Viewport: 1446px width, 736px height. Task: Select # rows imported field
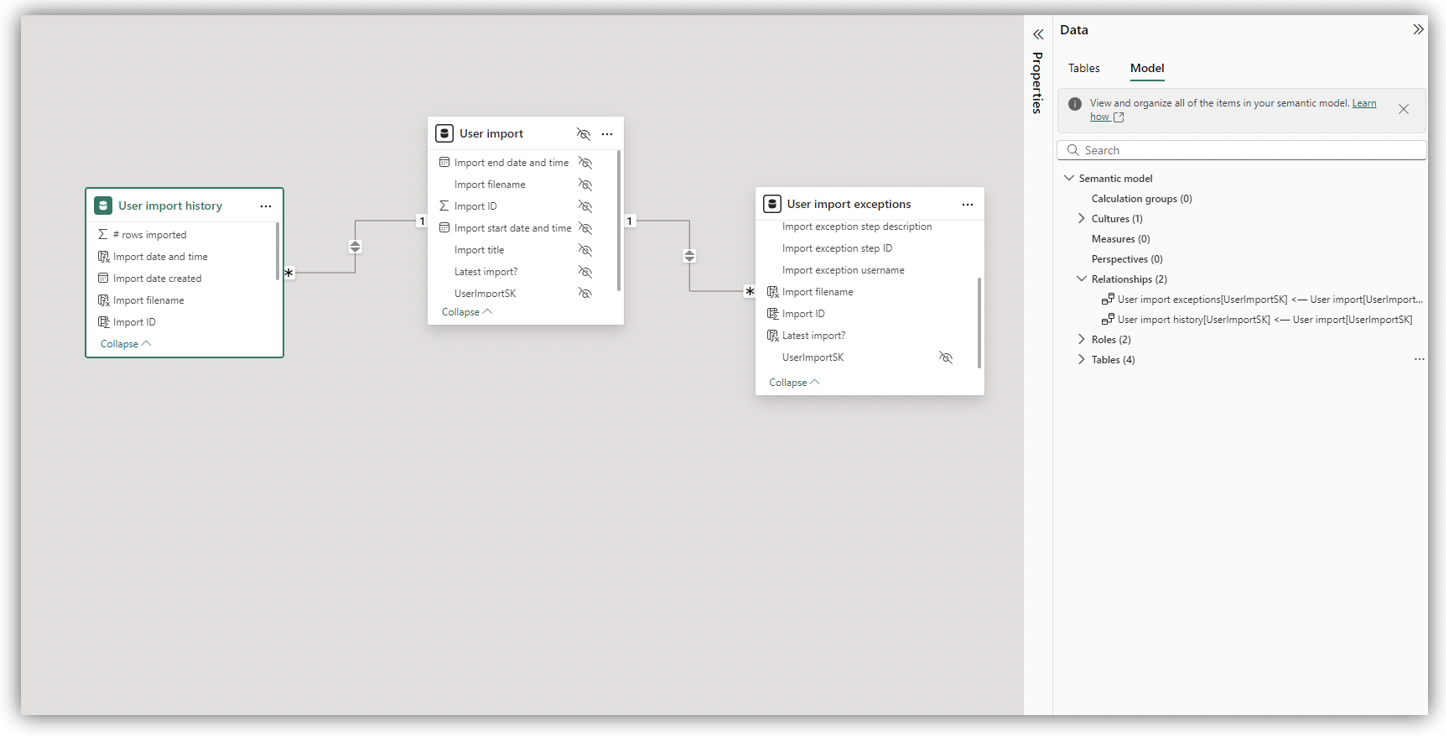pyautogui.click(x=150, y=235)
